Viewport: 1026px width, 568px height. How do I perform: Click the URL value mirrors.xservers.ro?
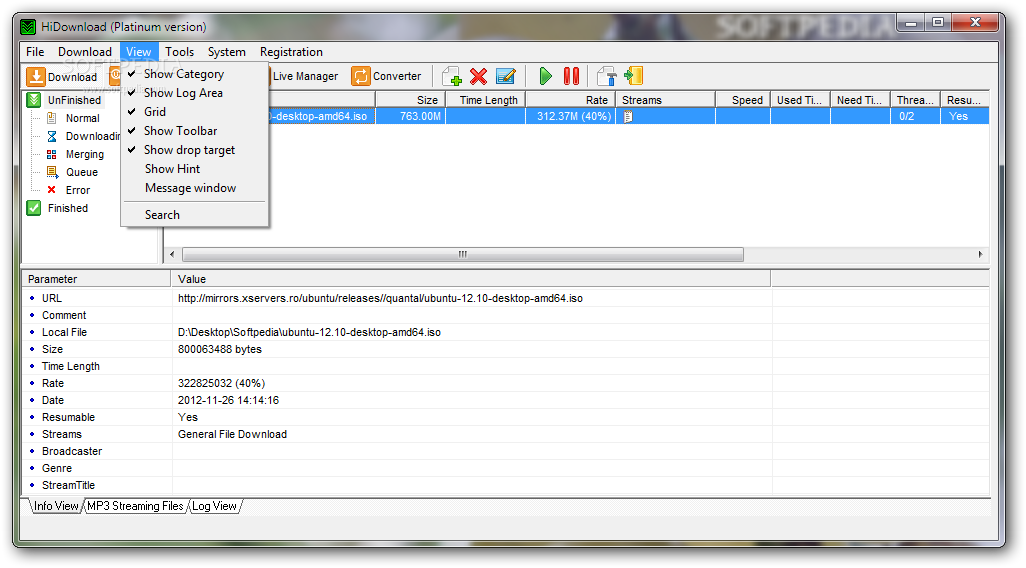(x=380, y=298)
